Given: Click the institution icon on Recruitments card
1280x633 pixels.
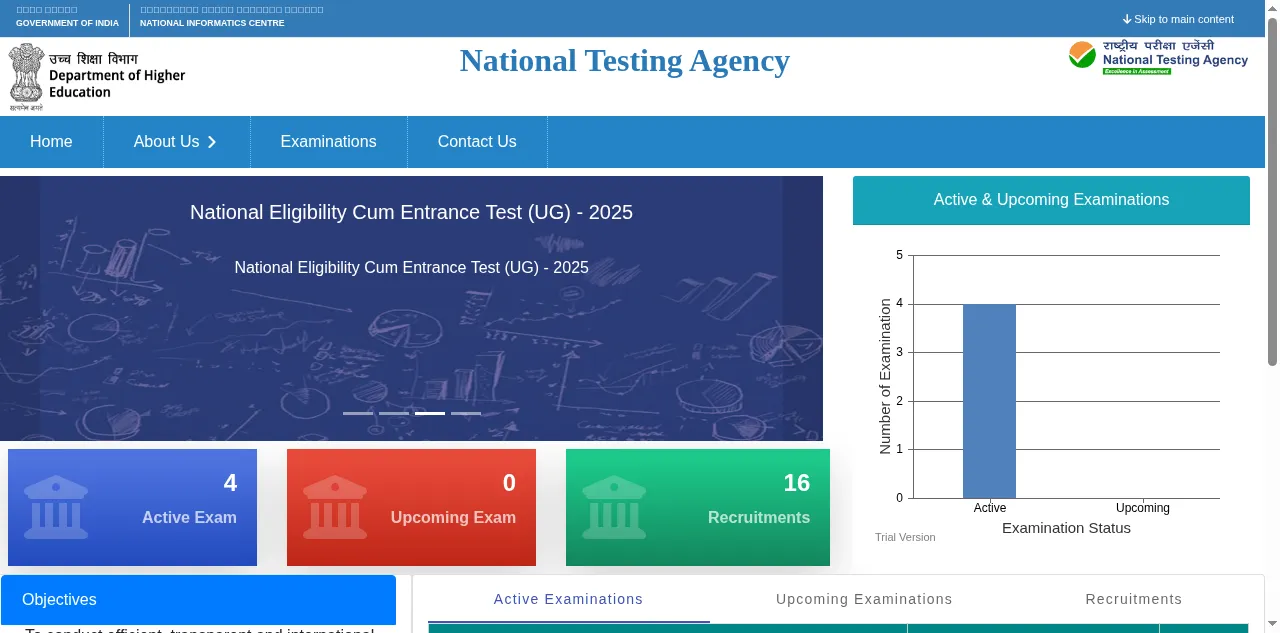Looking at the screenshot, I should tap(614, 507).
